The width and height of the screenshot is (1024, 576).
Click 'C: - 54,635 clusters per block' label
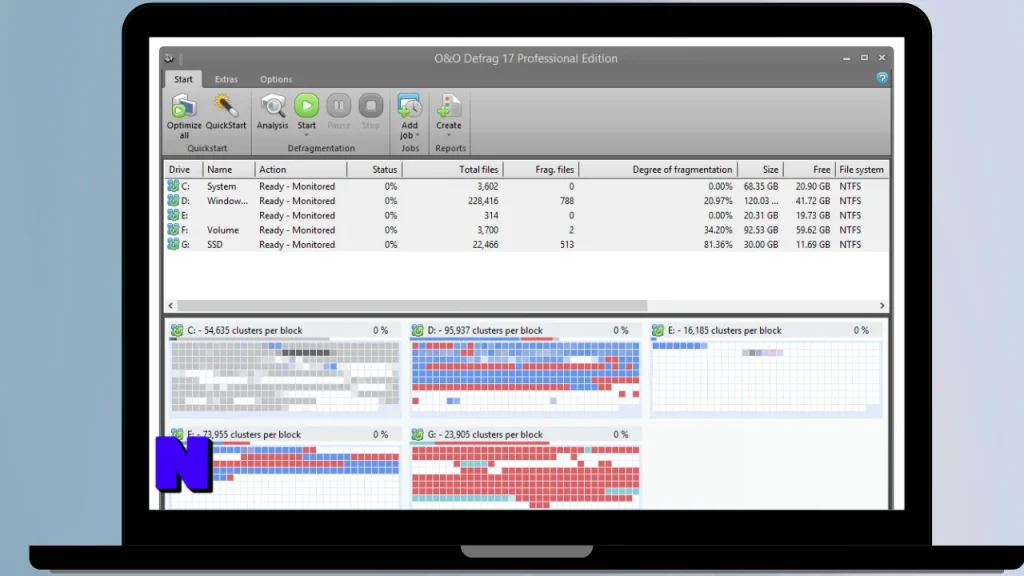[x=245, y=330]
